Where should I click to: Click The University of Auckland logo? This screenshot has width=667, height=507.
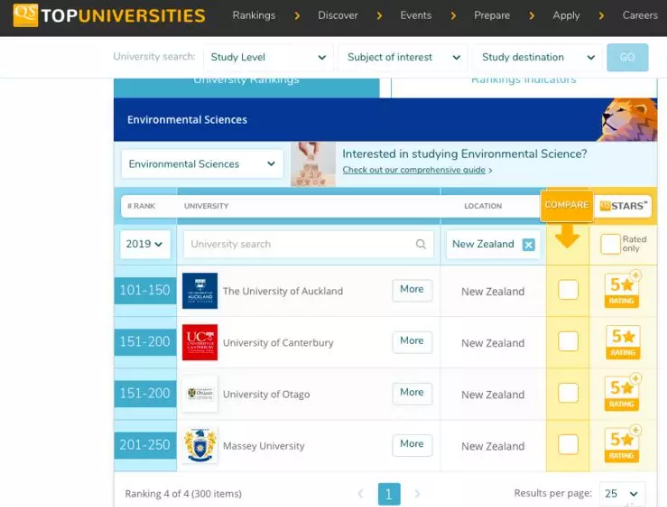pos(200,291)
